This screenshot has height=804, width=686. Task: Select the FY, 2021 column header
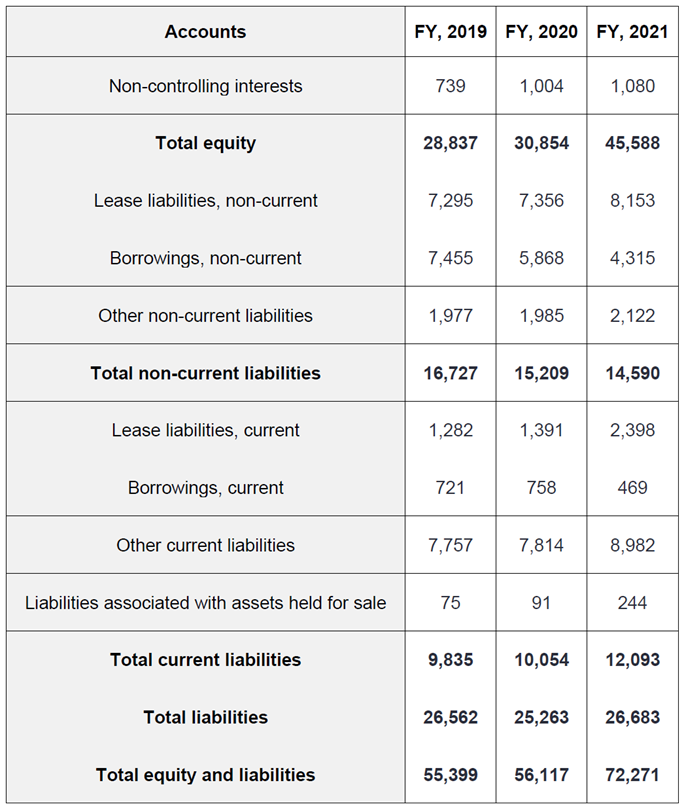[632, 32]
